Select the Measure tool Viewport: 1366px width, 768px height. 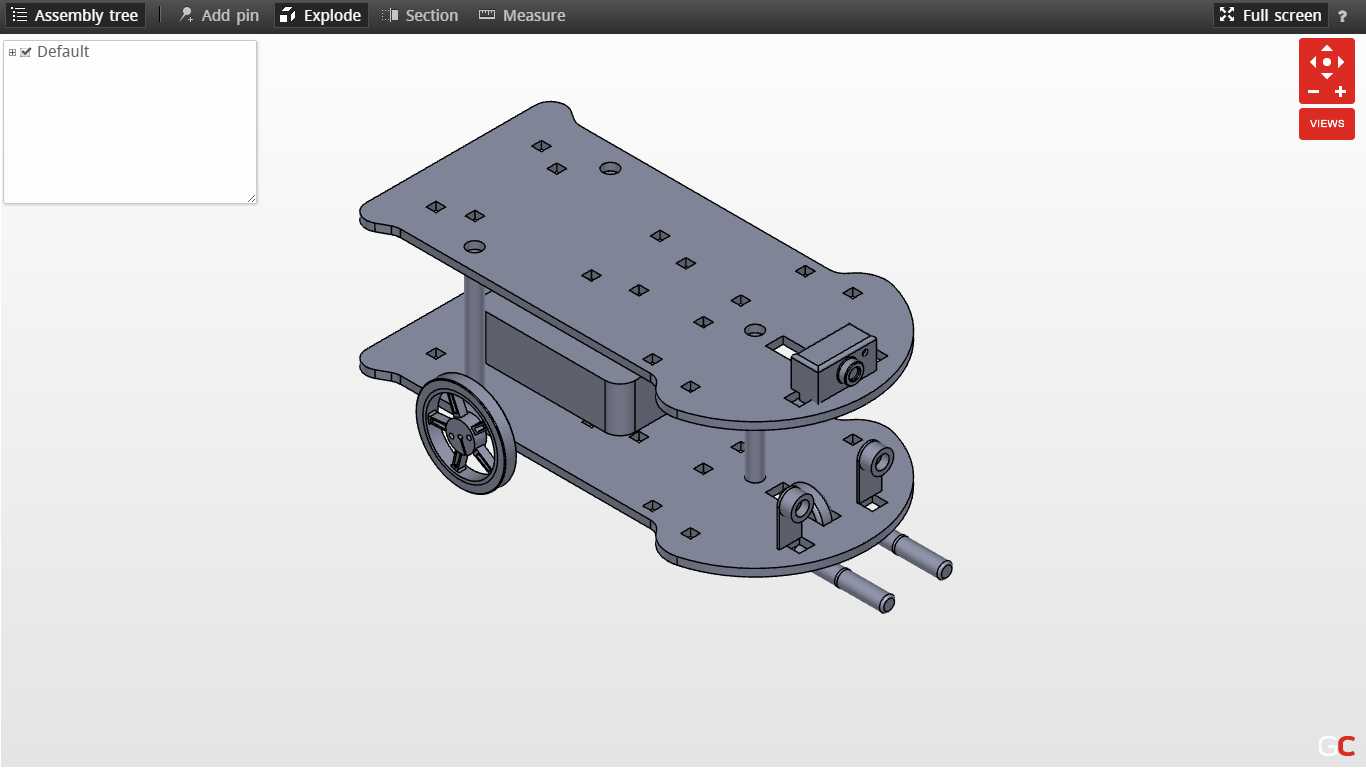click(522, 15)
